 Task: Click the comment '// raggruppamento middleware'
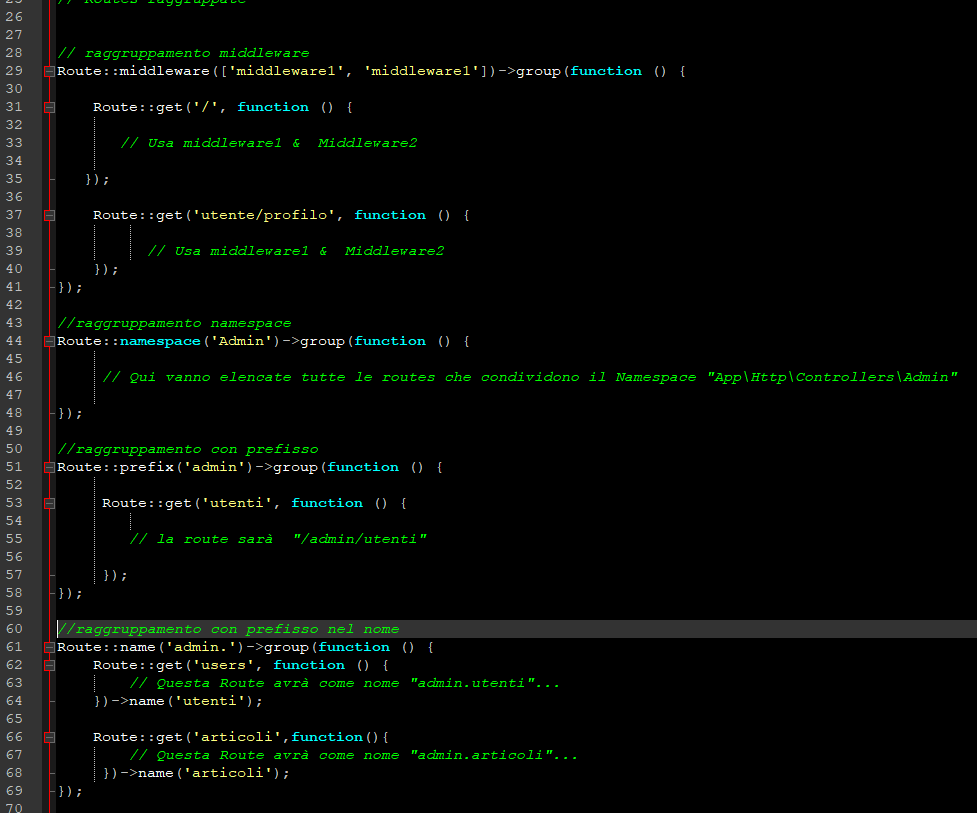pos(183,53)
